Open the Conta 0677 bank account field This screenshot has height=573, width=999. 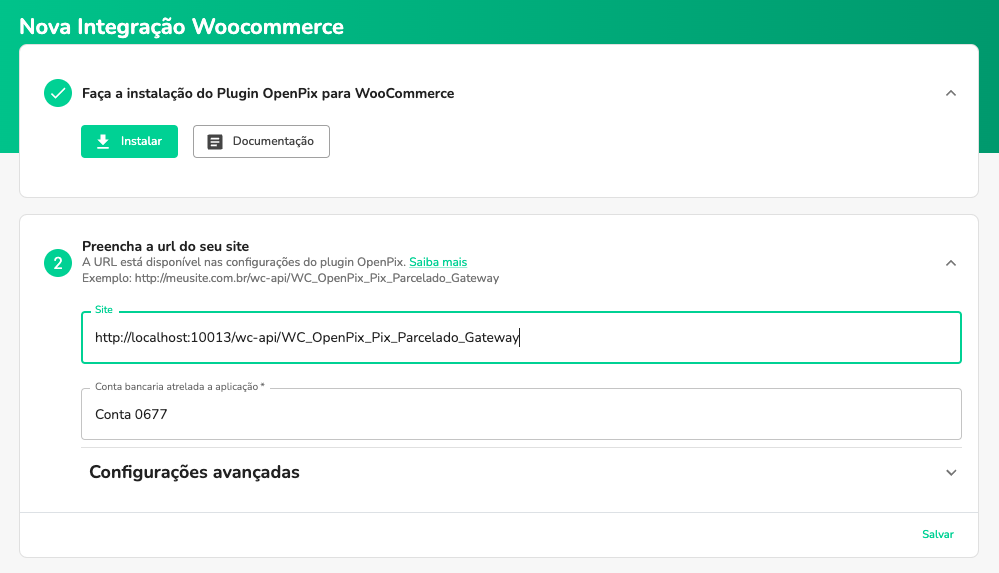click(520, 414)
